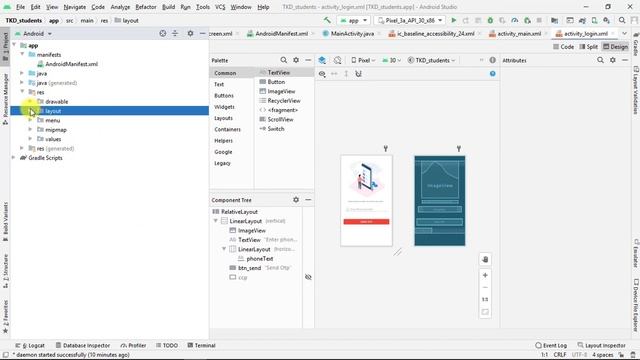Open the Event Log
640x360 pixels.
551,345
